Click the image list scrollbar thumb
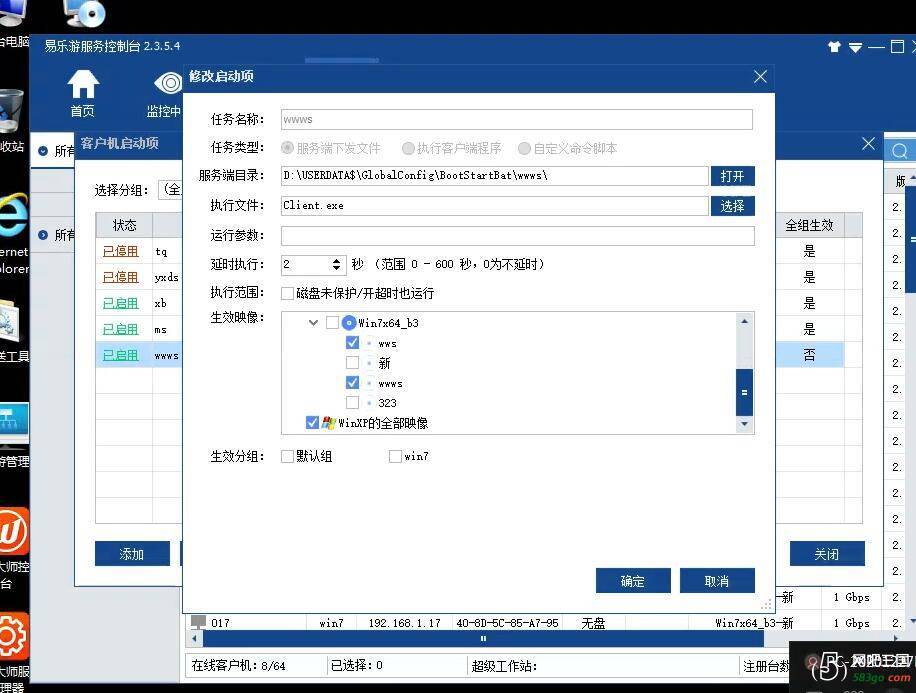This screenshot has width=916, height=693. tap(744, 392)
